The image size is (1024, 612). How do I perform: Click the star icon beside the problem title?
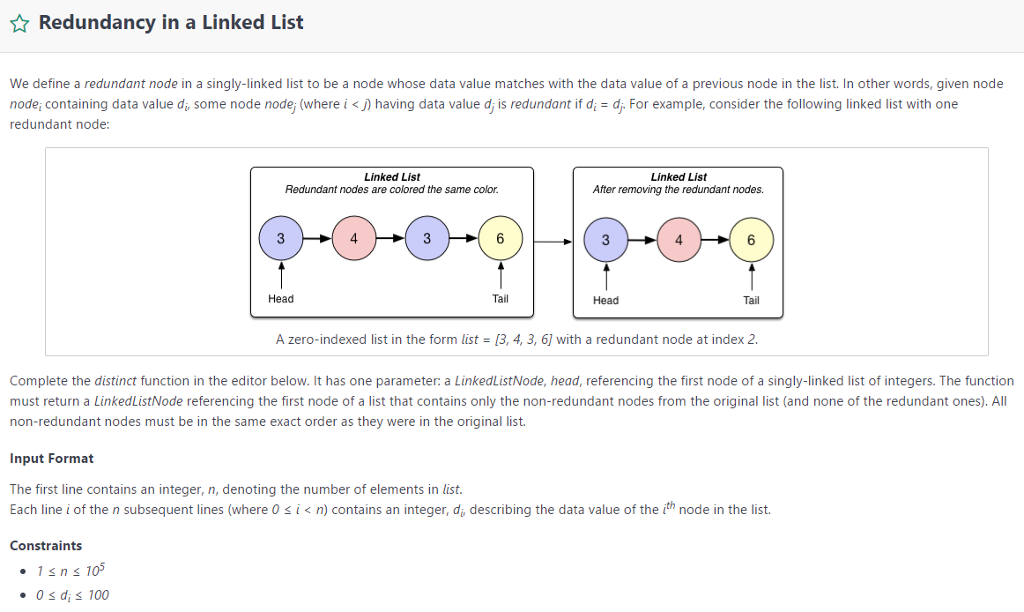tap(18, 21)
